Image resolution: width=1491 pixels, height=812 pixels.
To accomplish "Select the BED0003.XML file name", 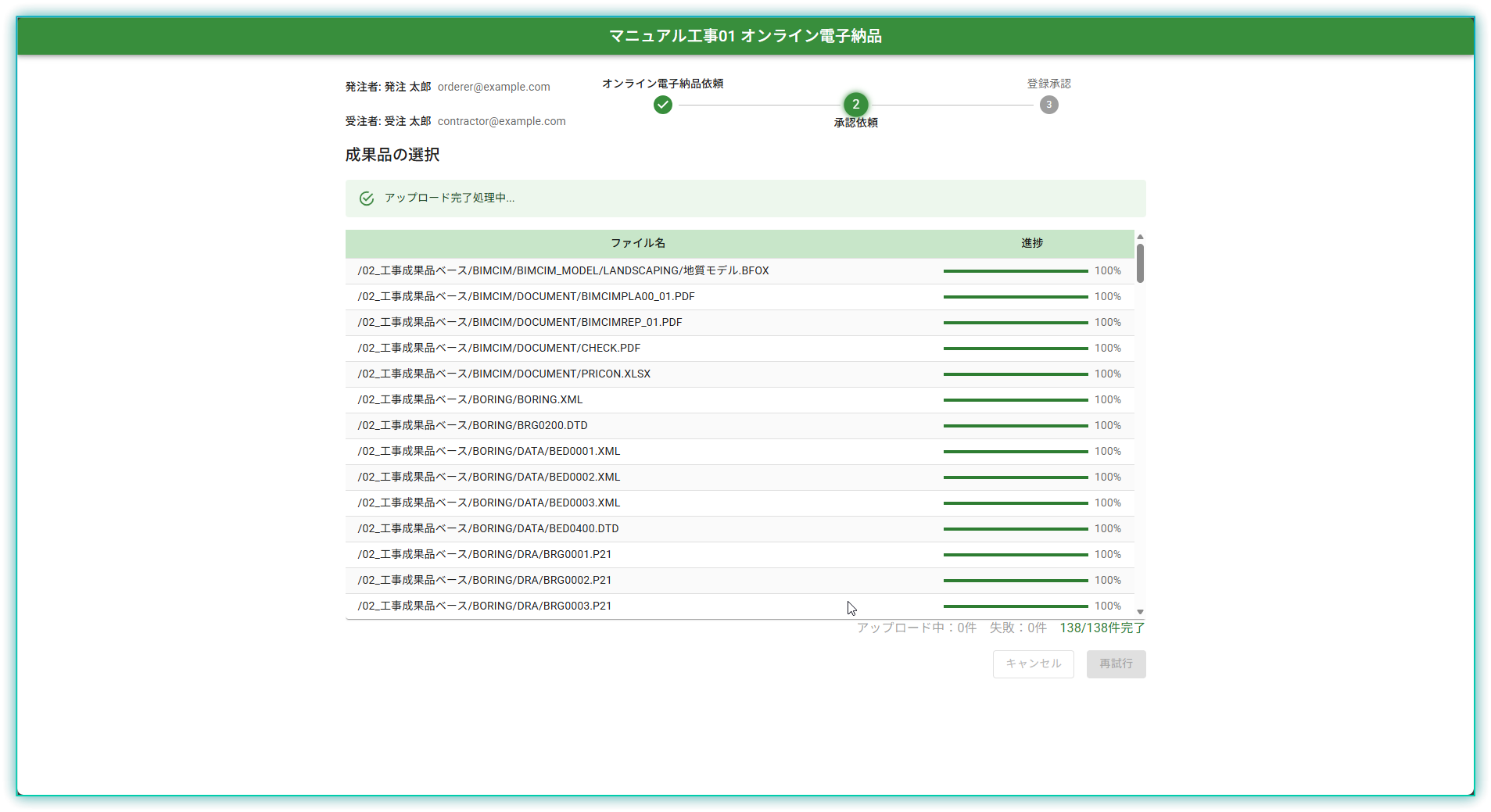I will (x=489, y=503).
